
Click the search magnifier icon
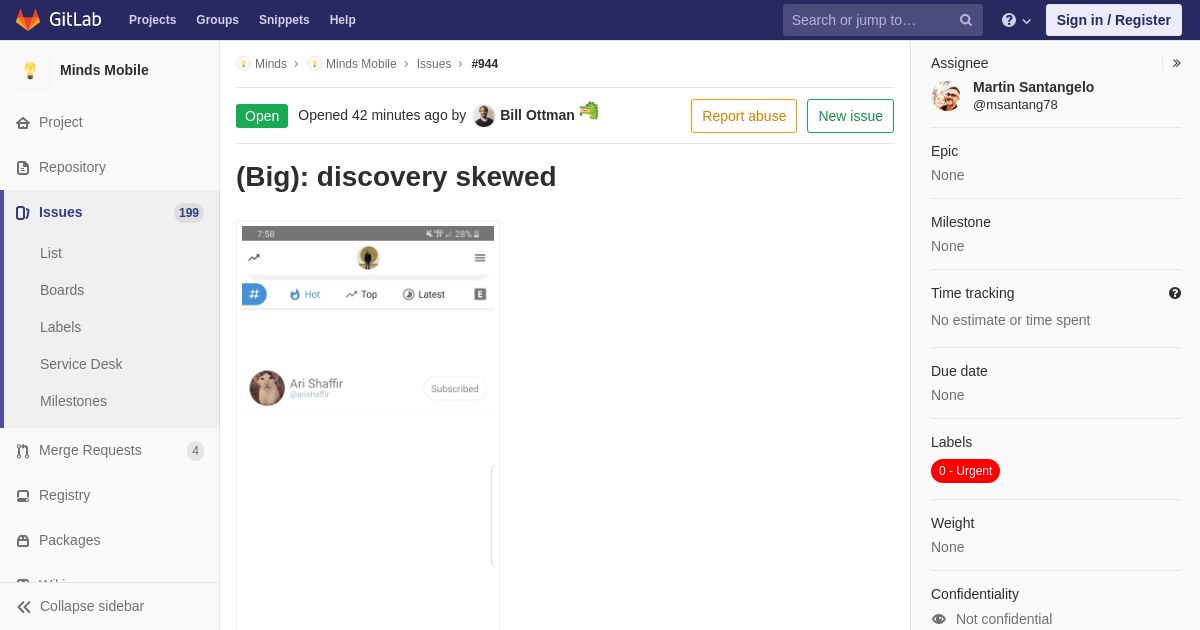click(966, 20)
